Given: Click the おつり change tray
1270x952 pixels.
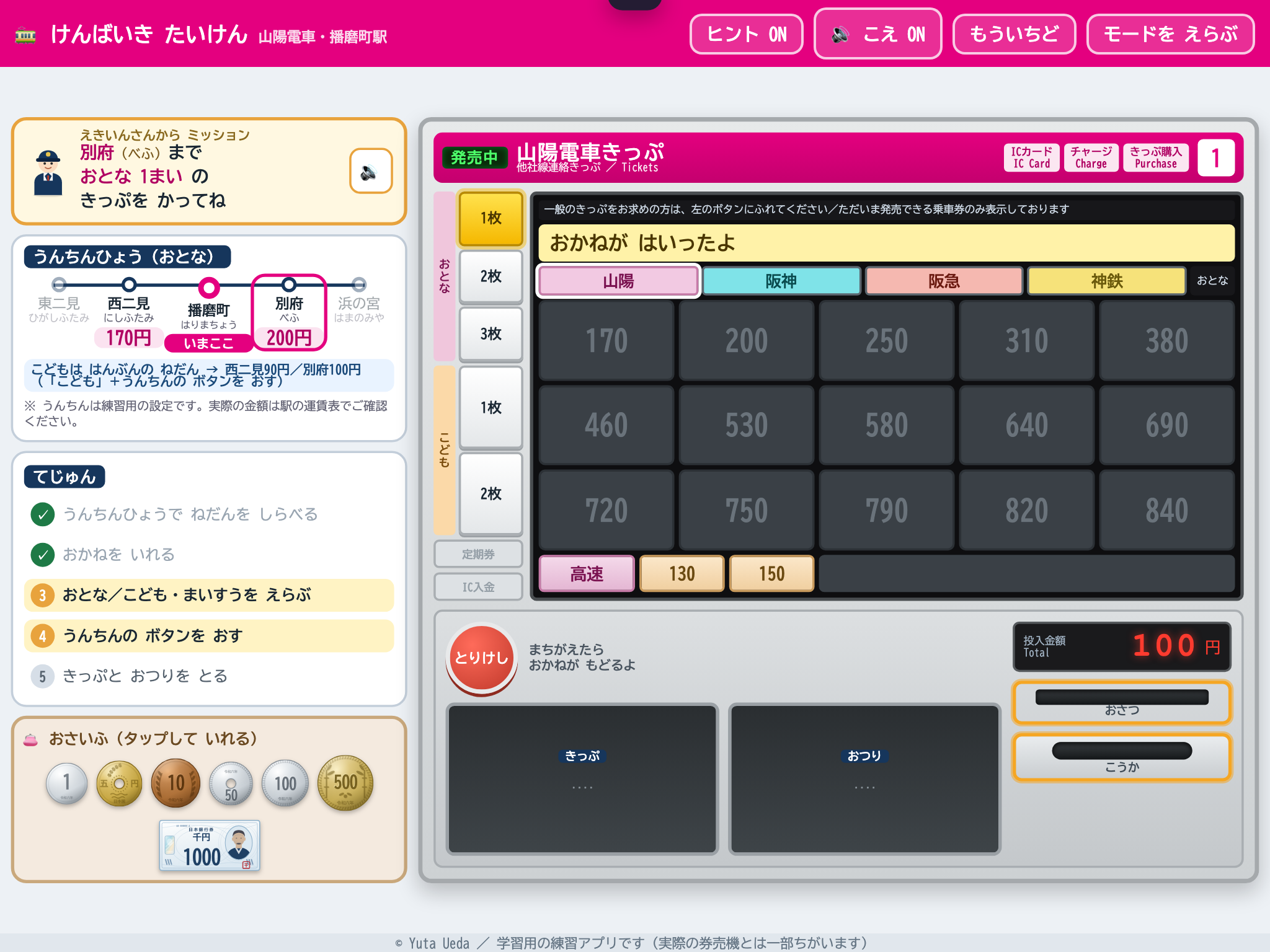Looking at the screenshot, I should point(864,779).
